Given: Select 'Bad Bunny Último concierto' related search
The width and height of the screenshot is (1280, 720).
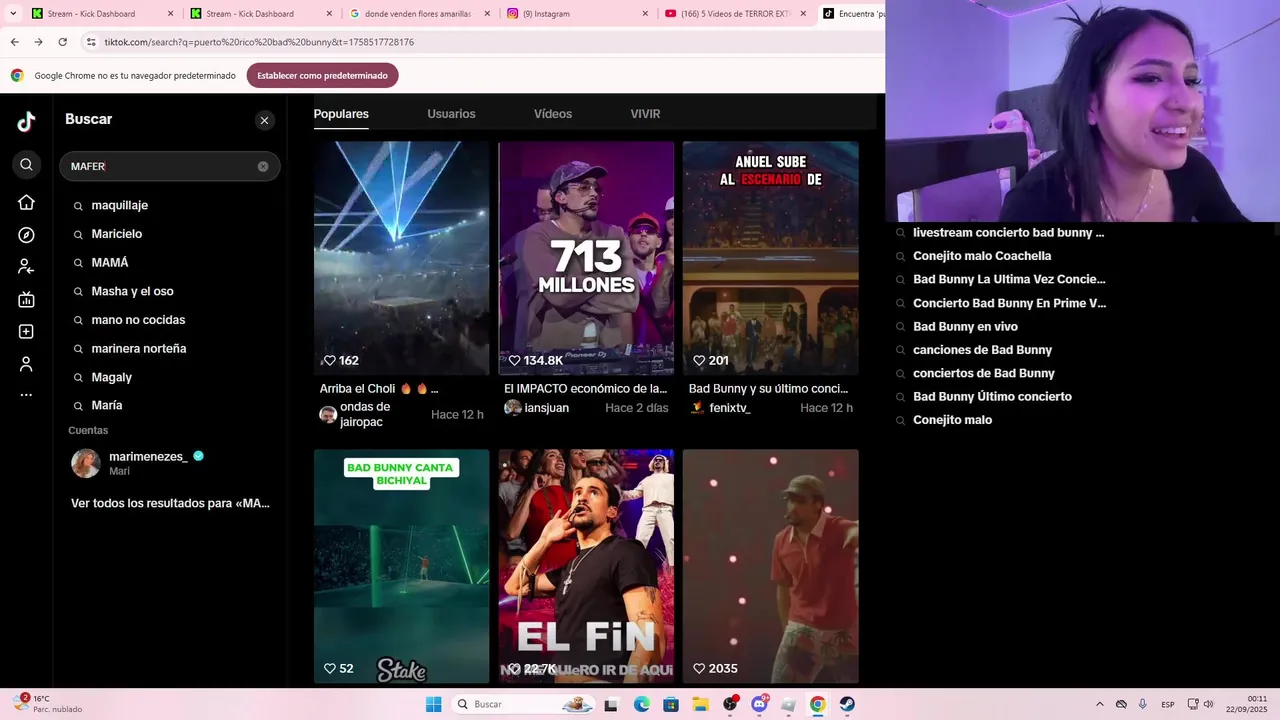Looking at the screenshot, I should (x=992, y=397).
